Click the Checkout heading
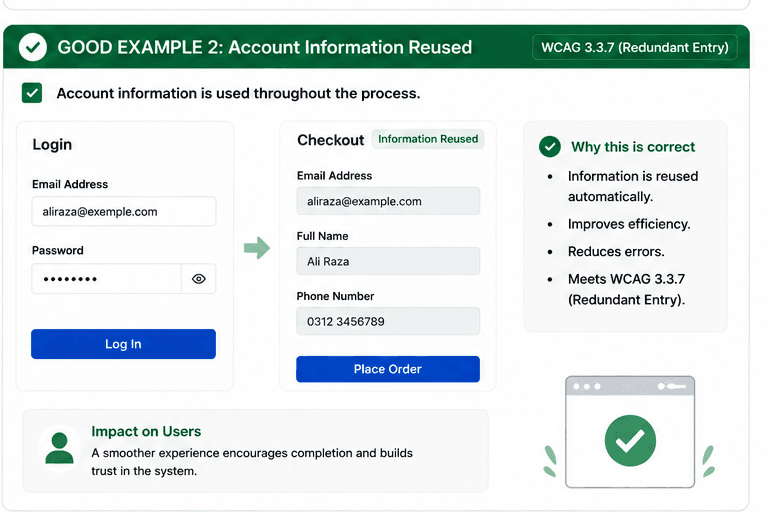Screen dimensions: 768x512 pos(331,140)
